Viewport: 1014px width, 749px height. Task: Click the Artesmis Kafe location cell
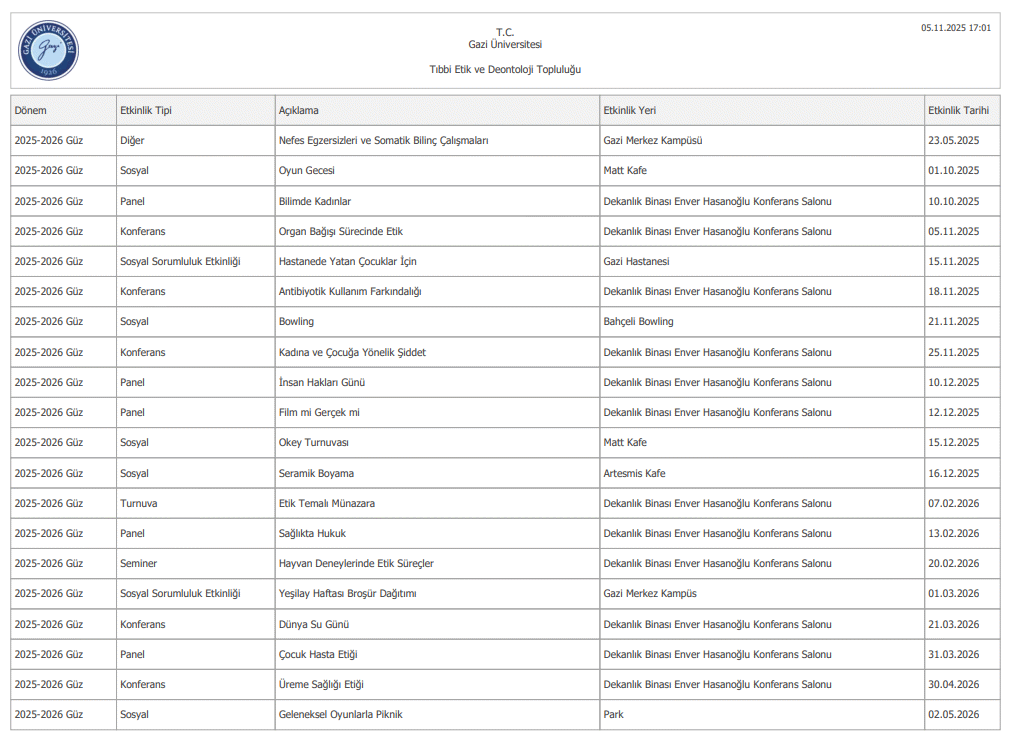pyautogui.click(x=634, y=473)
